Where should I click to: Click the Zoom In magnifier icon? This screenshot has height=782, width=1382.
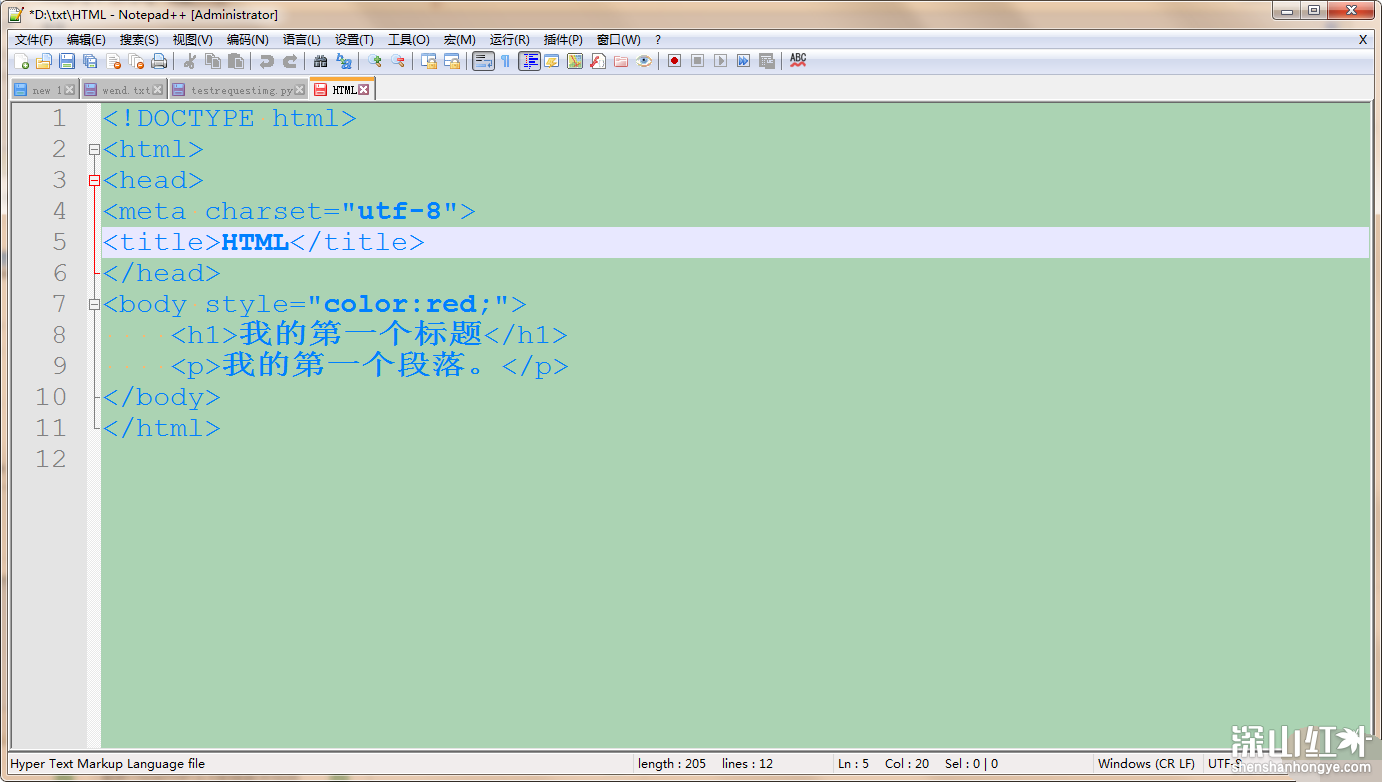click(375, 61)
